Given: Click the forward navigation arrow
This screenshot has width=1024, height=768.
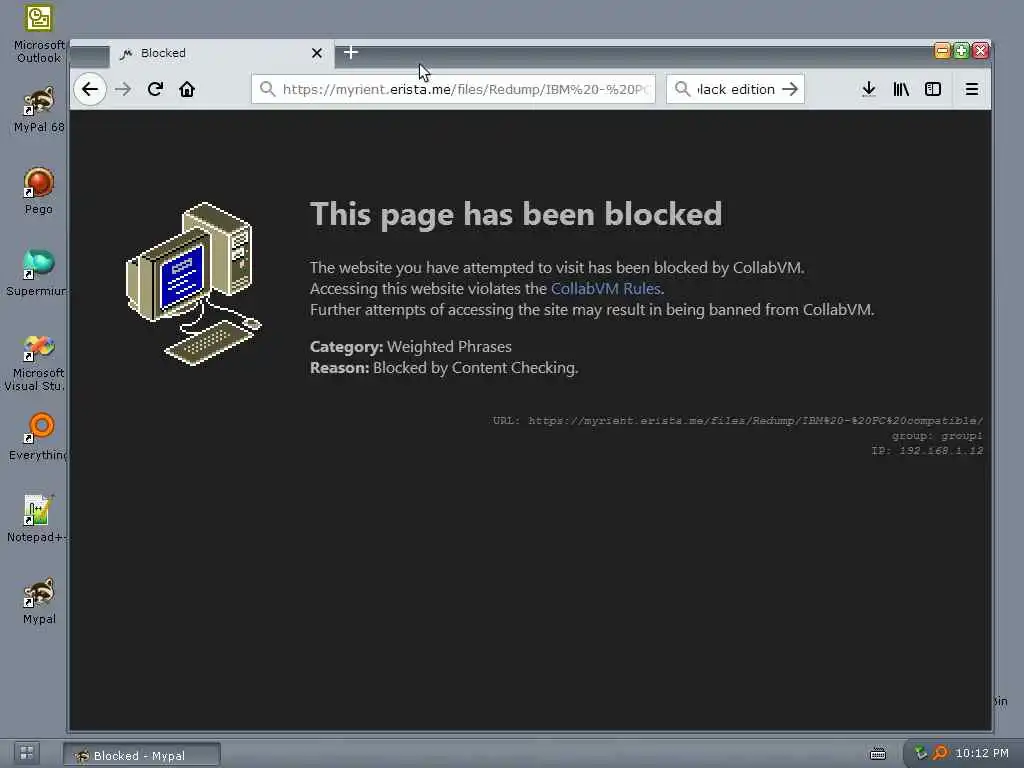Looking at the screenshot, I should pos(123,89).
